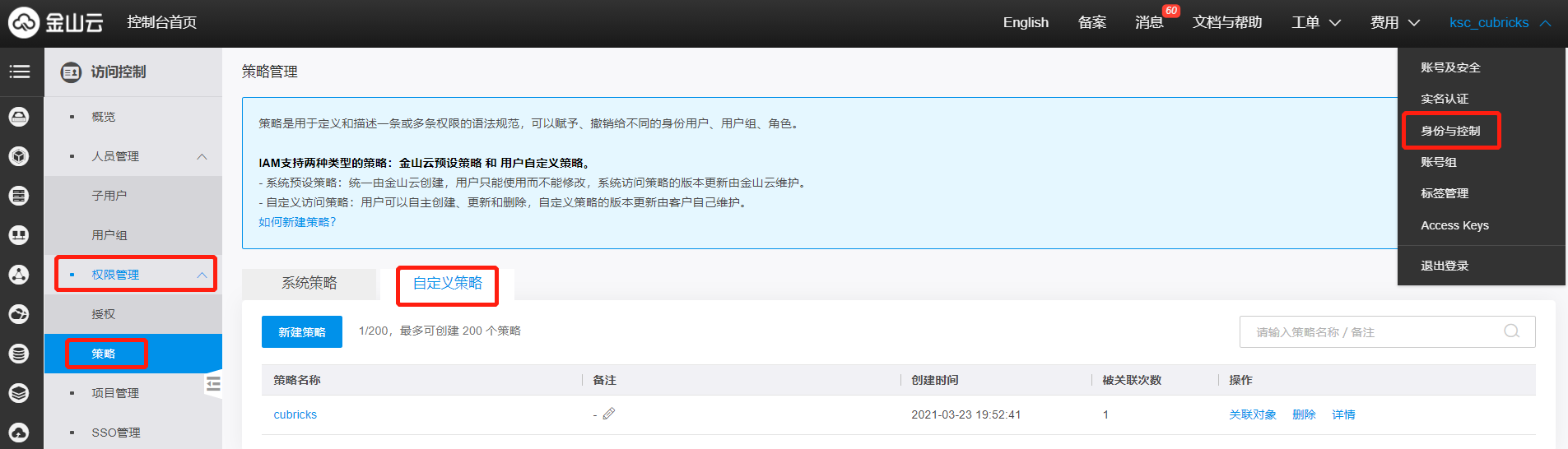The width and height of the screenshot is (1568, 449).
Task: Click the server rack sidebar icon
Action: [19, 196]
